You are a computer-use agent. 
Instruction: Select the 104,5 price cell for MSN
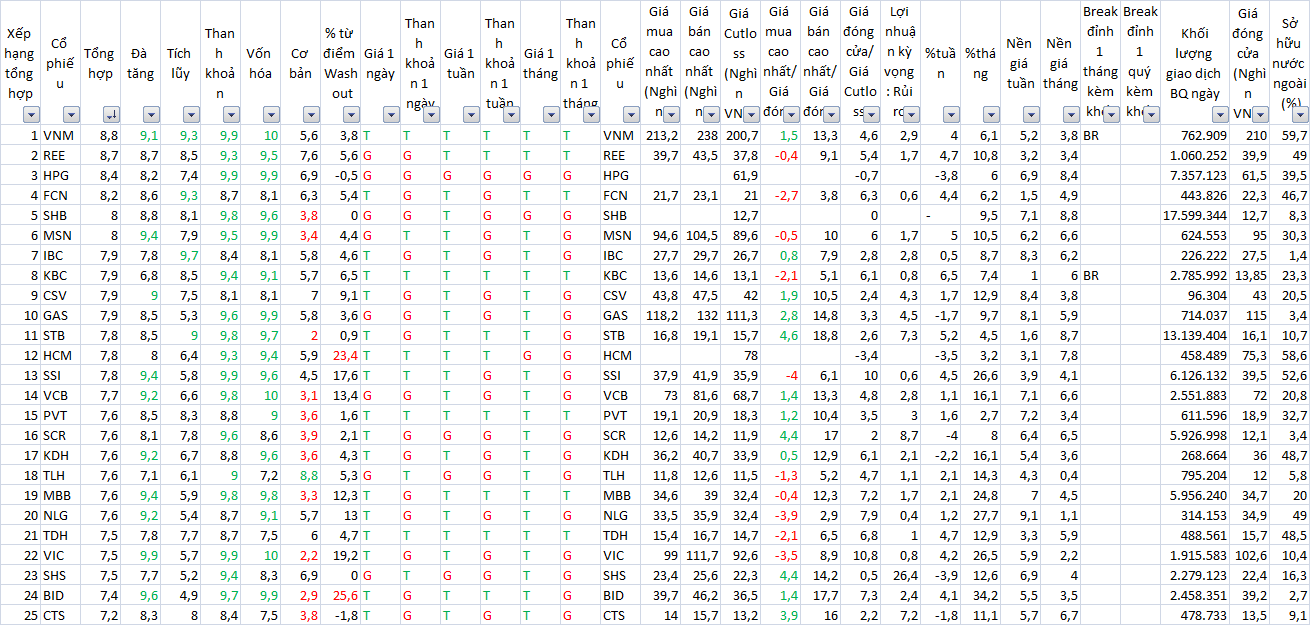click(701, 235)
